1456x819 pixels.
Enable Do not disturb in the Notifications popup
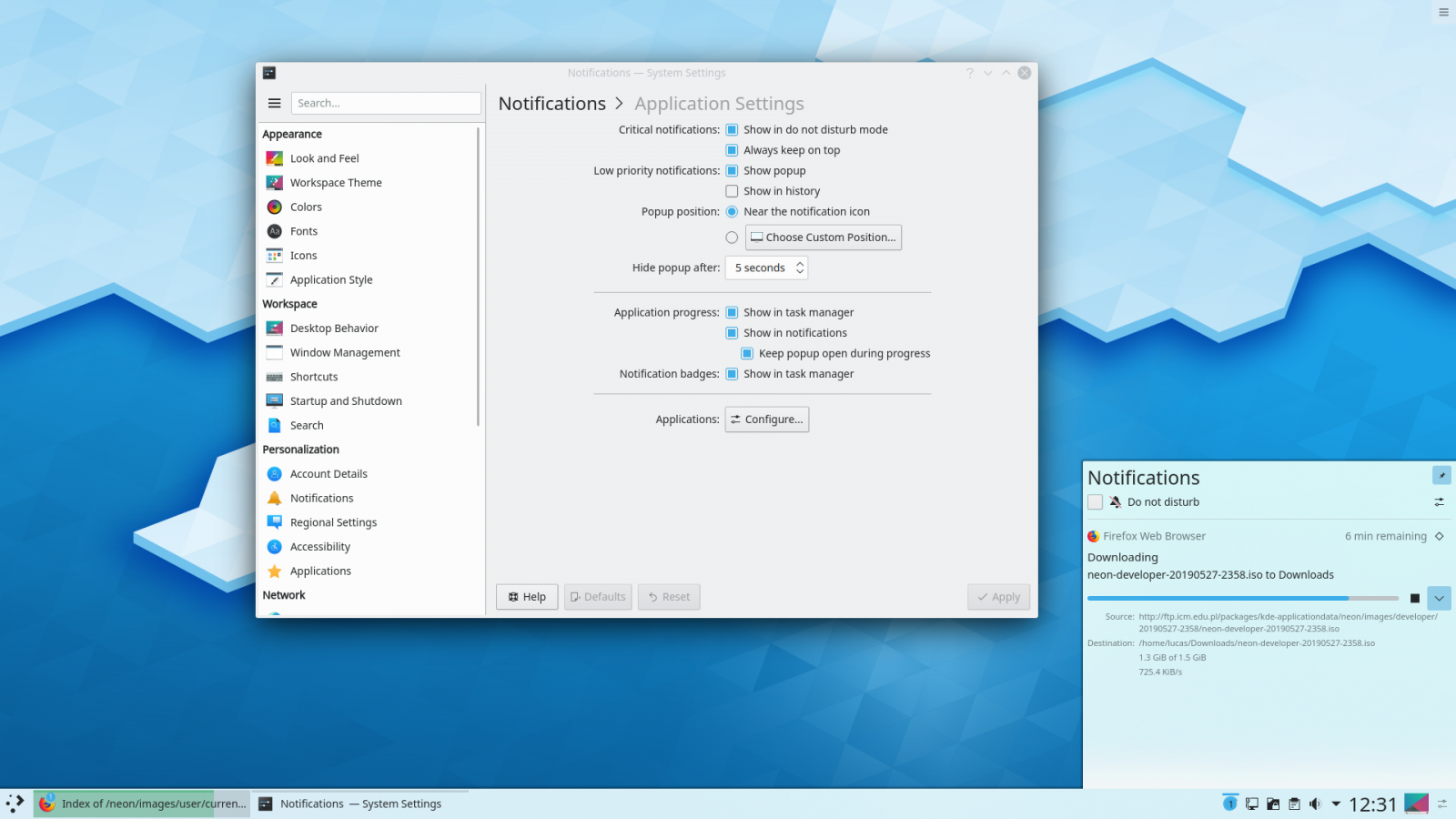(x=1096, y=501)
